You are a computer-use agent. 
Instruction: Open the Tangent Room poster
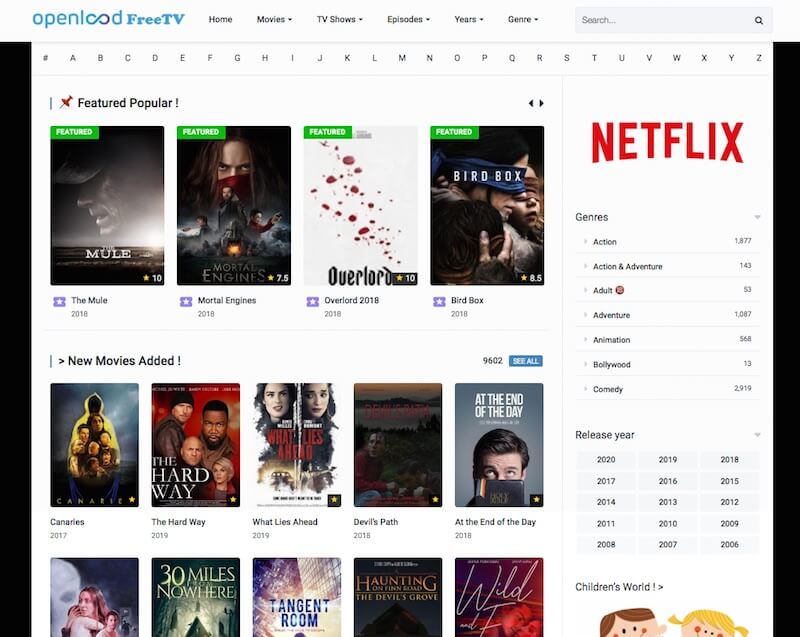(297, 597)
